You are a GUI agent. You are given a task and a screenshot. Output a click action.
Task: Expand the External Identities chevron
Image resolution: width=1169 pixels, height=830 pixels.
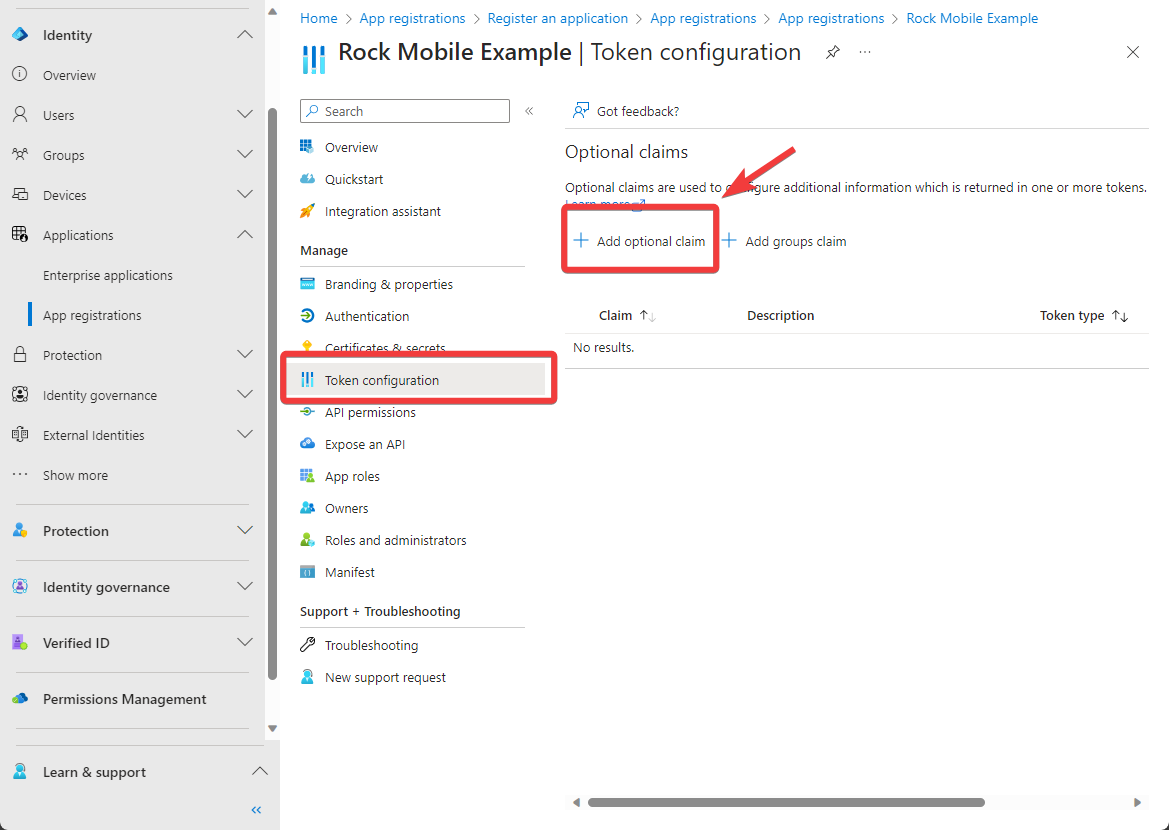245,434
